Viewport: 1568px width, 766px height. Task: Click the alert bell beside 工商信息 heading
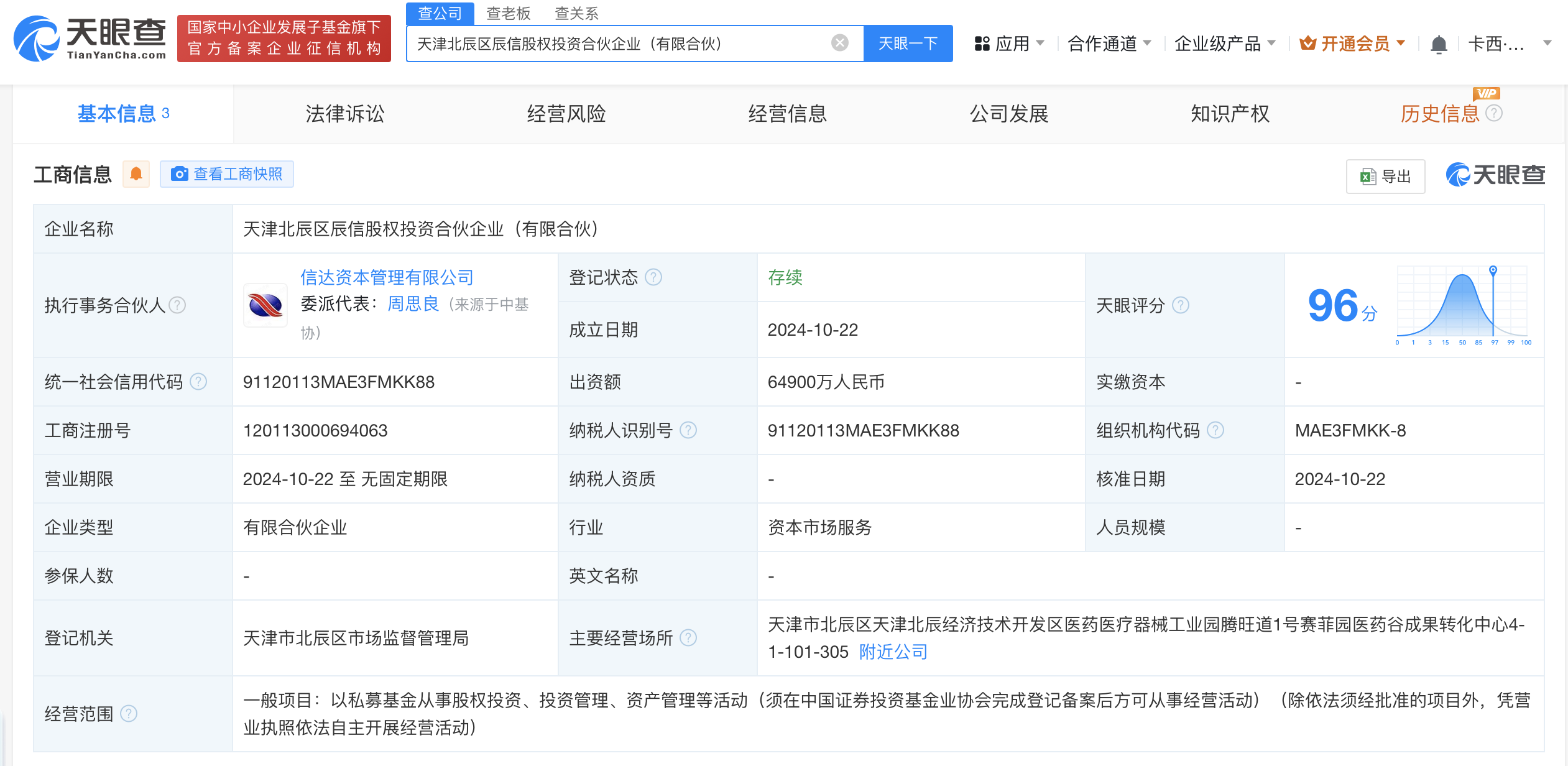[x=136, y=174]
